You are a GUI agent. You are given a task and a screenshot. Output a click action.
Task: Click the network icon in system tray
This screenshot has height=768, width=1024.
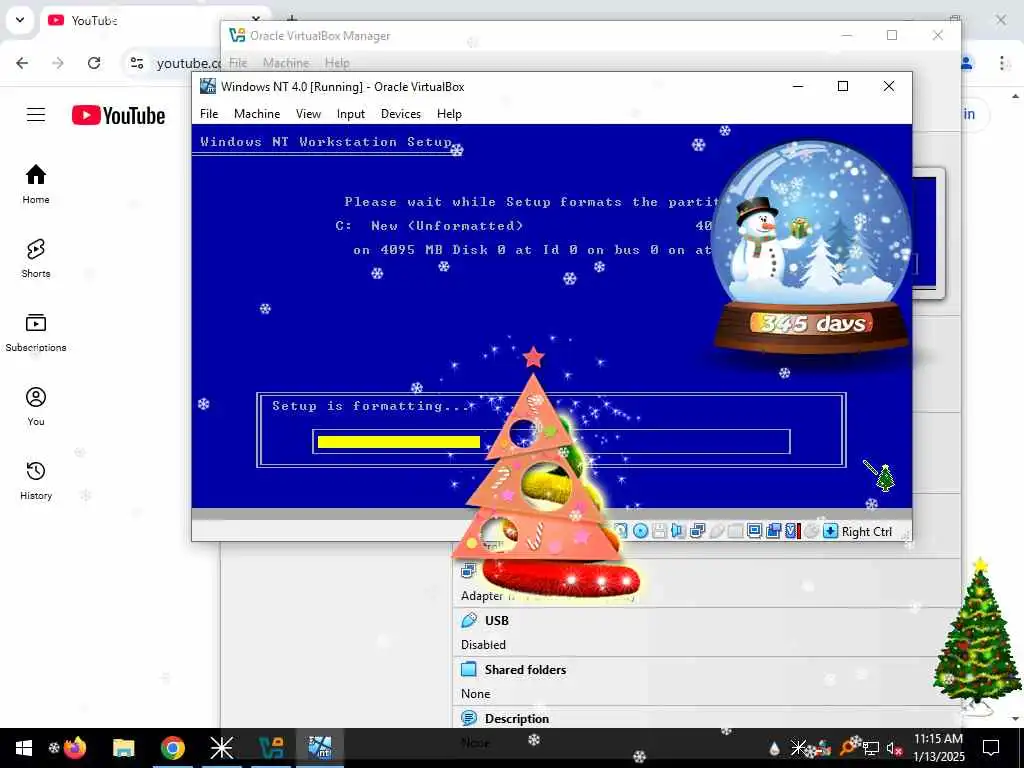[871, 748]
